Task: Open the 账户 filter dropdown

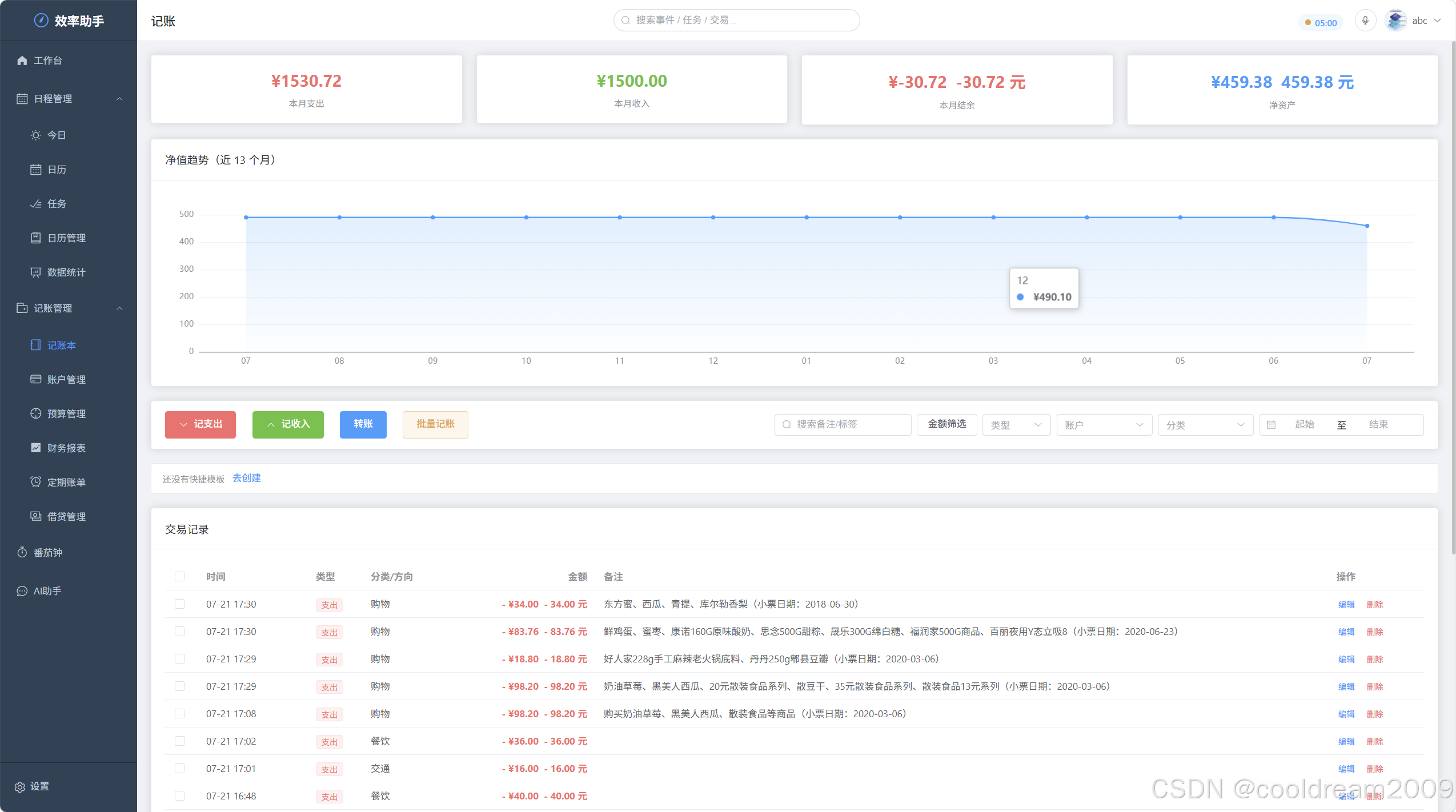Action: (1104, 425)
